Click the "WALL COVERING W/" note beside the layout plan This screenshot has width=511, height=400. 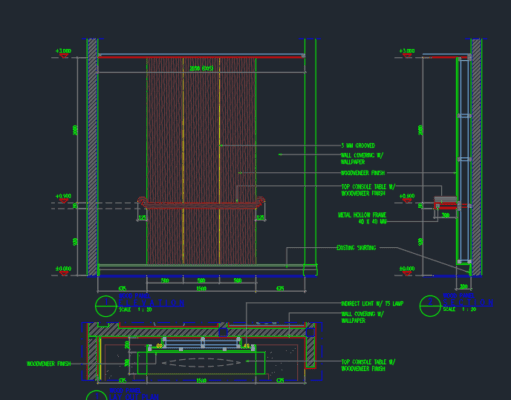tap(362, 314)
